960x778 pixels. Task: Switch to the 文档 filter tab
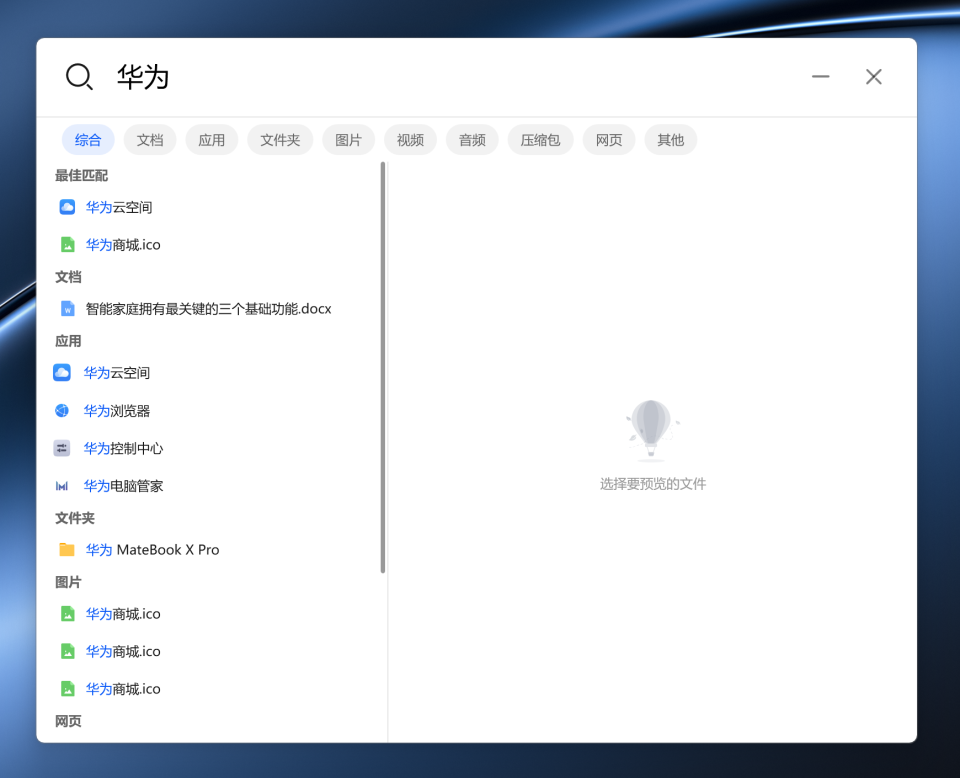(150, 140)
